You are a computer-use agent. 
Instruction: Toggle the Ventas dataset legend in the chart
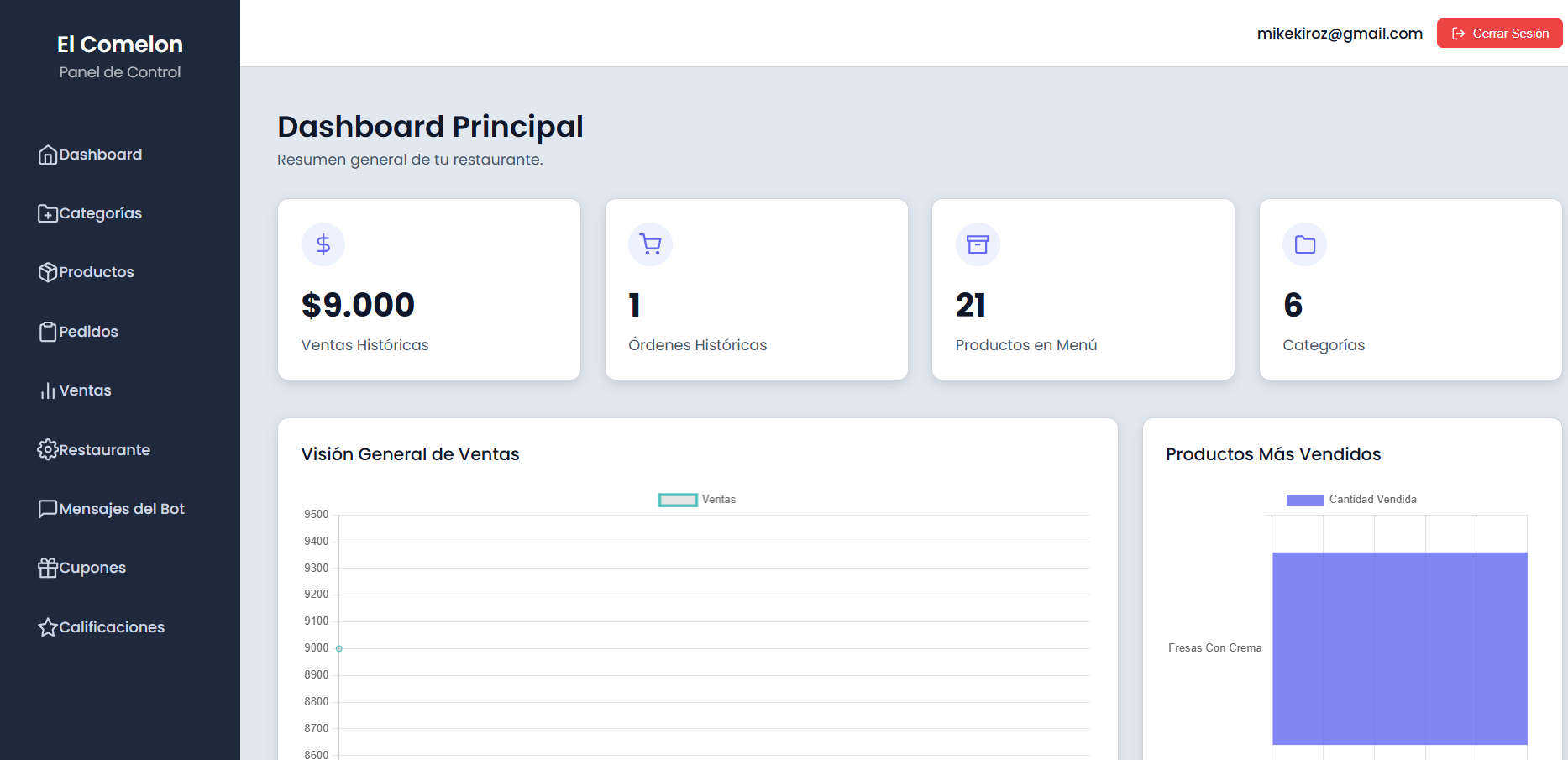coord(697,500)
